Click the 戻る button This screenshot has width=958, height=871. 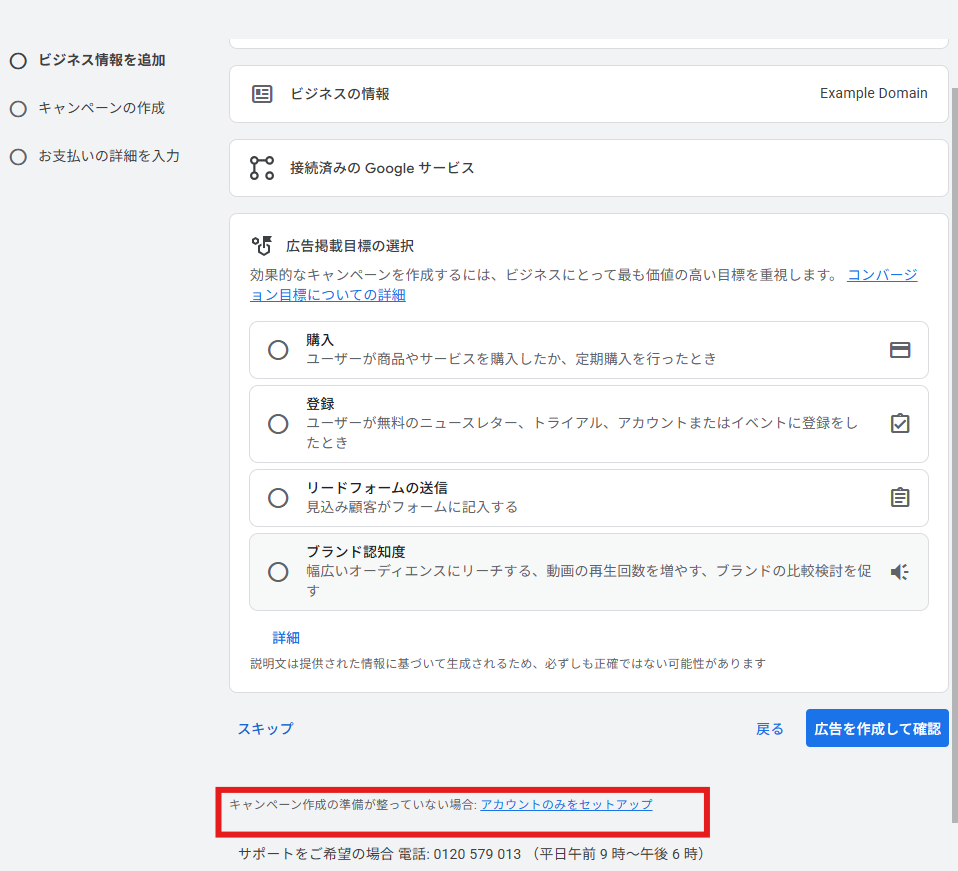769,729
